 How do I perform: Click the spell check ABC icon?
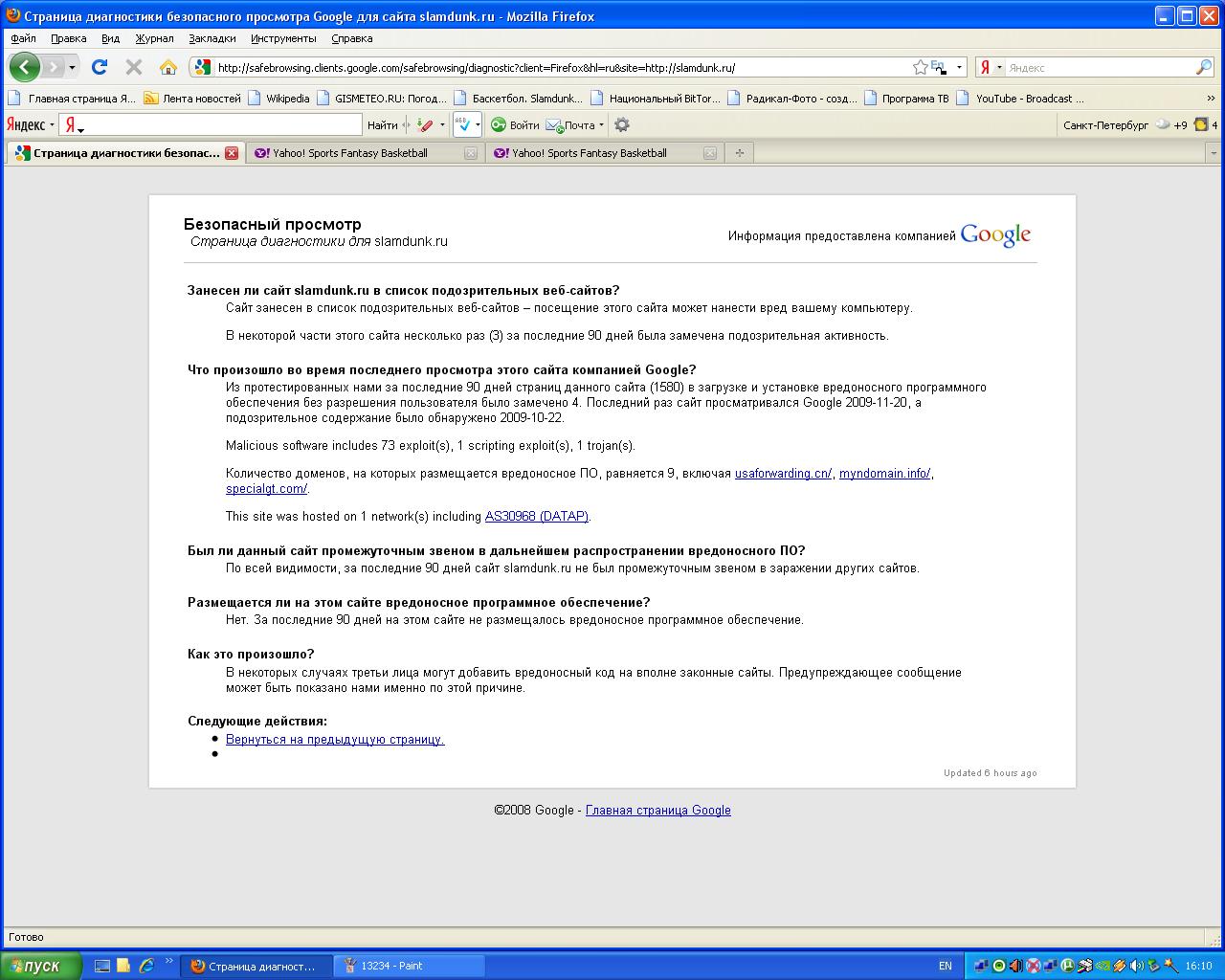coord(463,125)
